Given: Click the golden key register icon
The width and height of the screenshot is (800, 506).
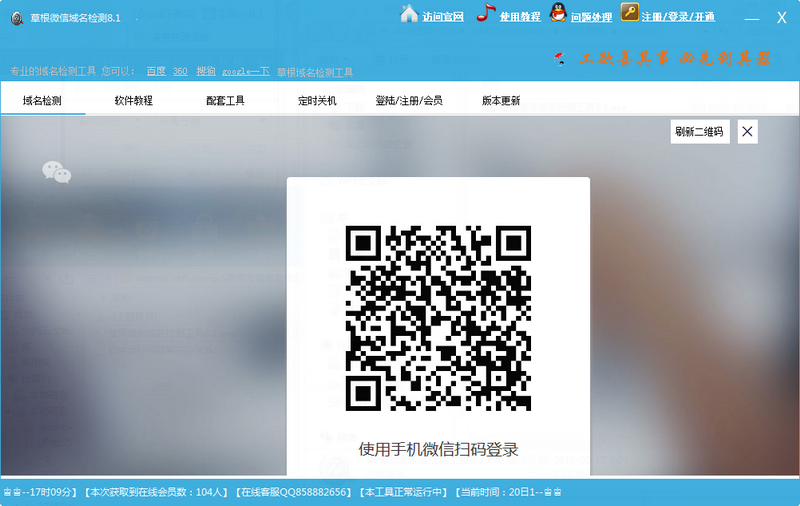Looking at the screenshot, I should [630, 12].
